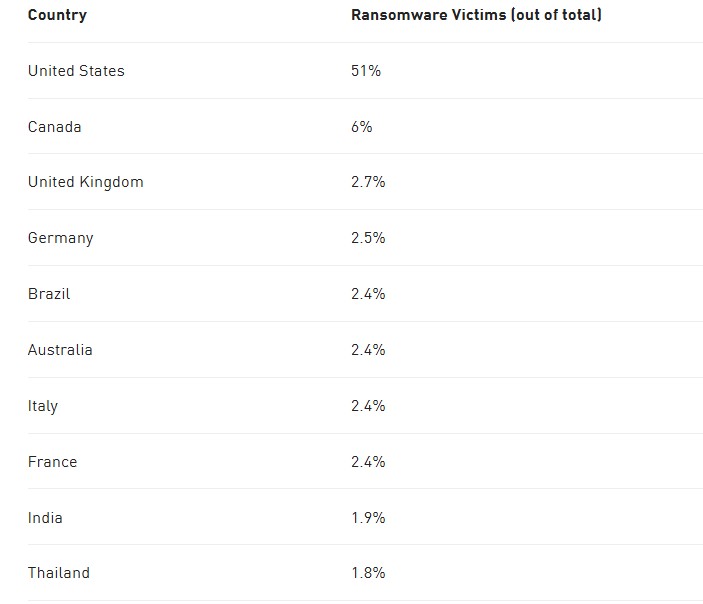Viewport: 703px width, 604px height.
Task: Select the Thailand country cell
Action: [x=58, y=573]
